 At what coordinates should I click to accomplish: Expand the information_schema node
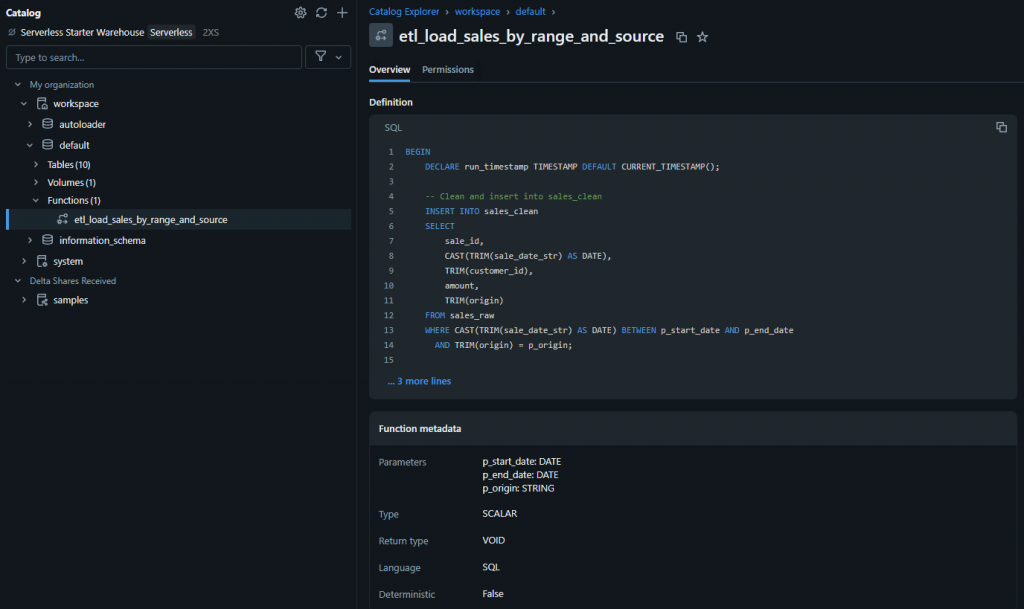30,240
